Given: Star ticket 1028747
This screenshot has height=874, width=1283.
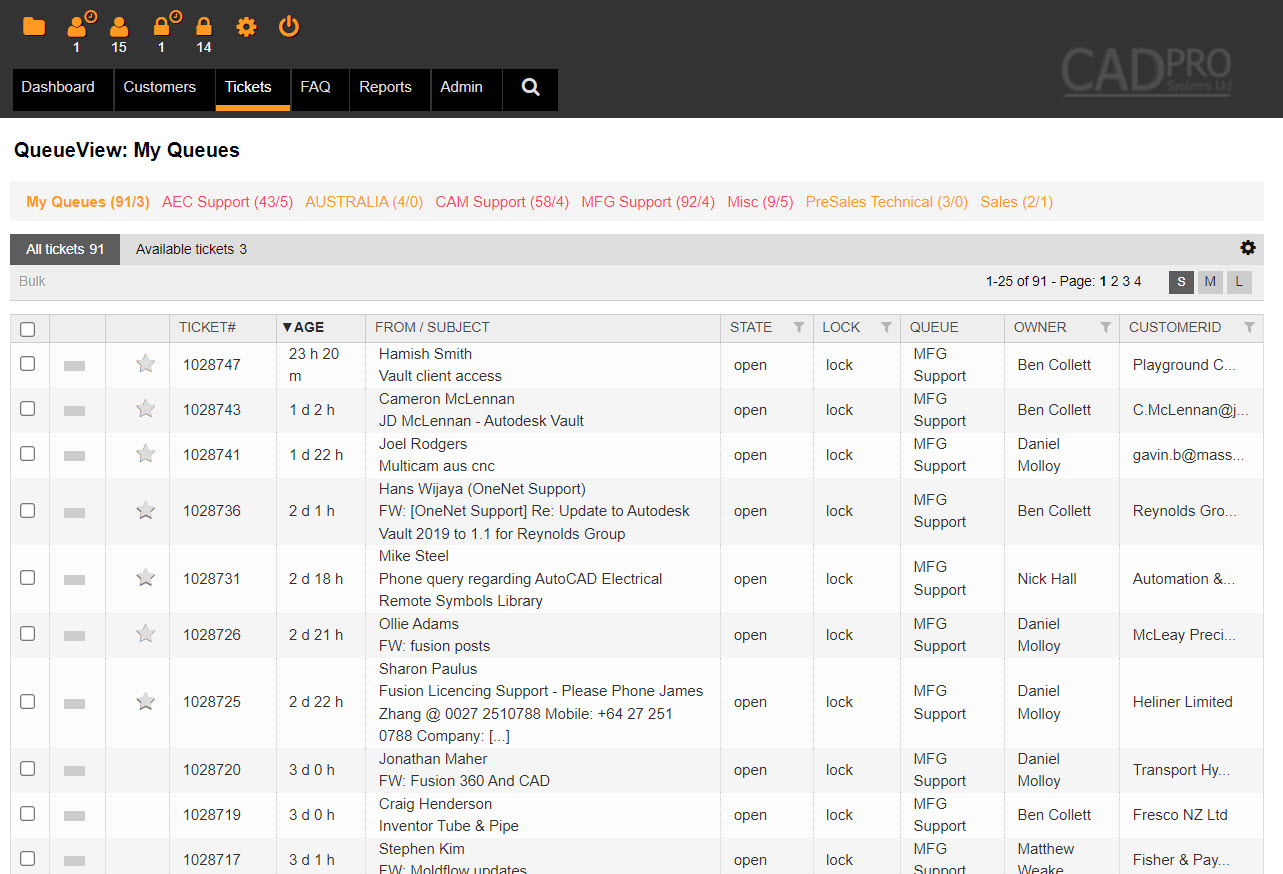Looking at the screenshot, I should pyautogui.click(x=146, y=365).
